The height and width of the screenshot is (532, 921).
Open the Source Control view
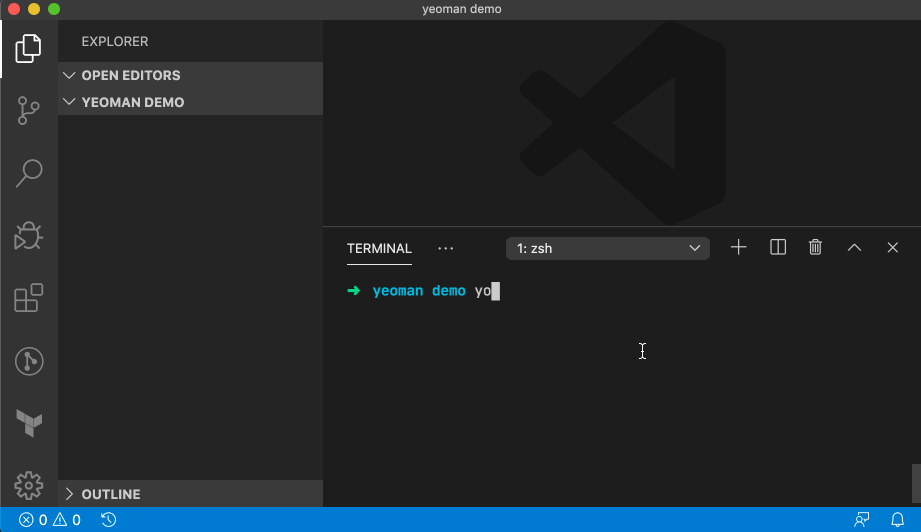[28, 110]
